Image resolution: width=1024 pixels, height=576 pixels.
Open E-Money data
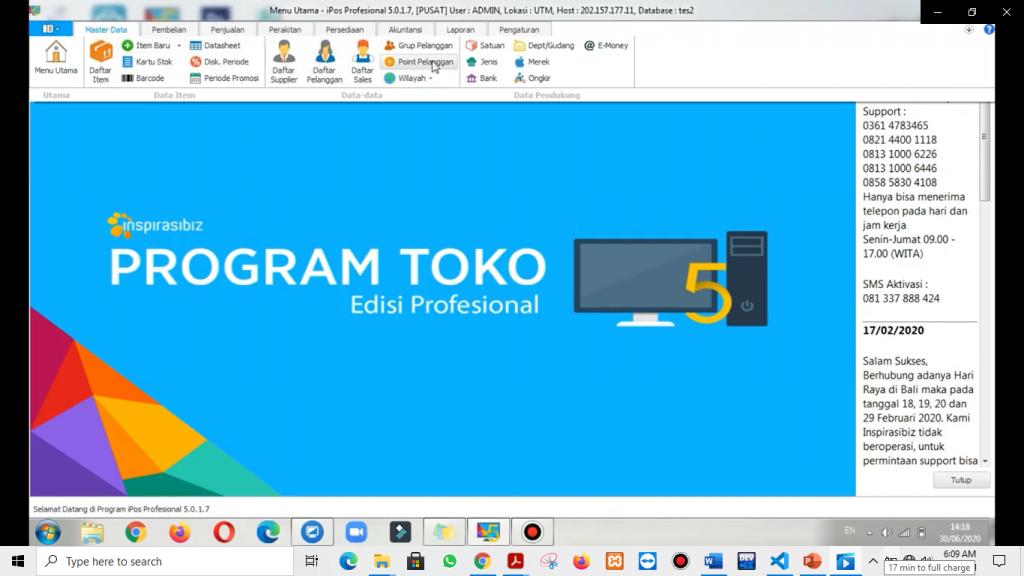(x=606, y=45)
